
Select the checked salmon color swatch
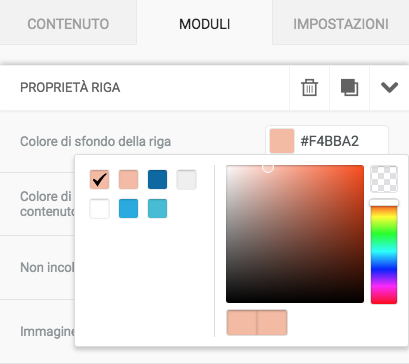(99, 180)
